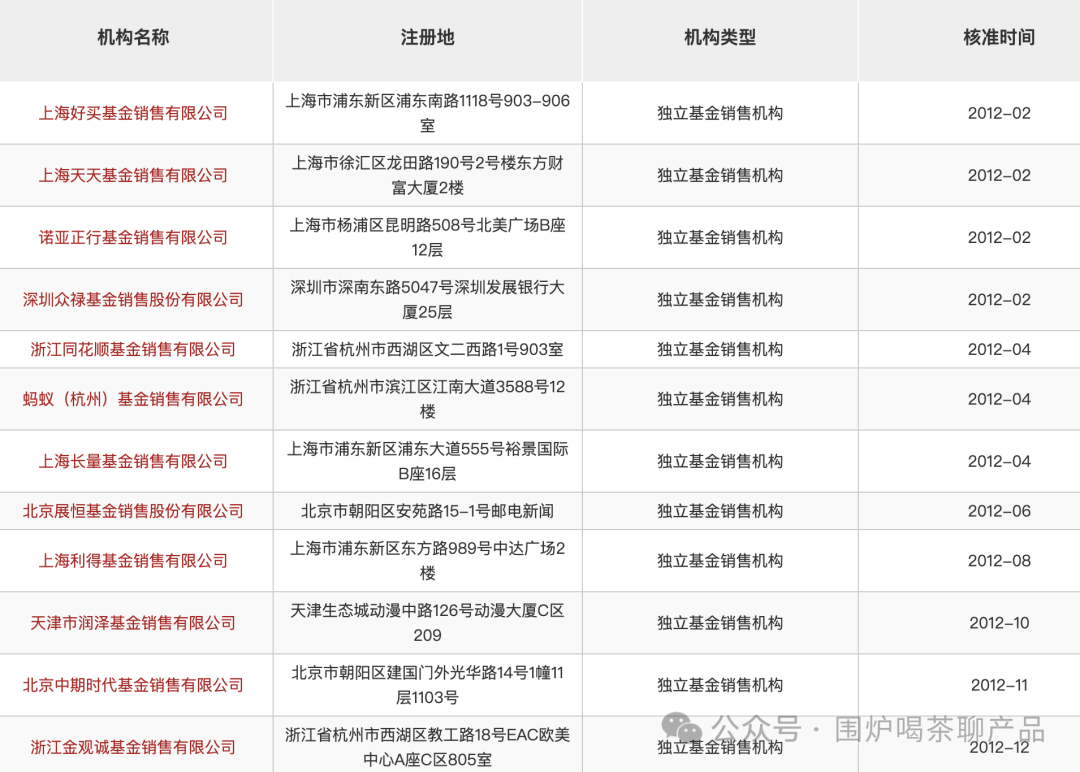Click 独立基金销售机构 in 上海好买 row
Viewport: 1080px width, 772px height.
point(720,113)
